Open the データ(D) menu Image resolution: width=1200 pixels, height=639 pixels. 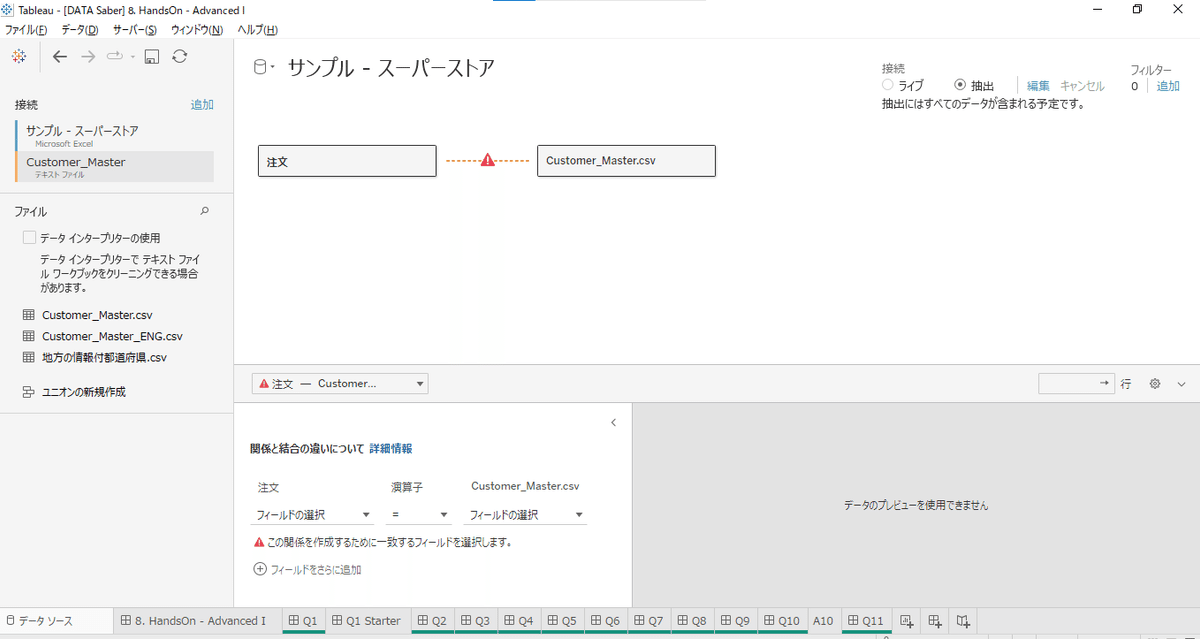(79, 30)
